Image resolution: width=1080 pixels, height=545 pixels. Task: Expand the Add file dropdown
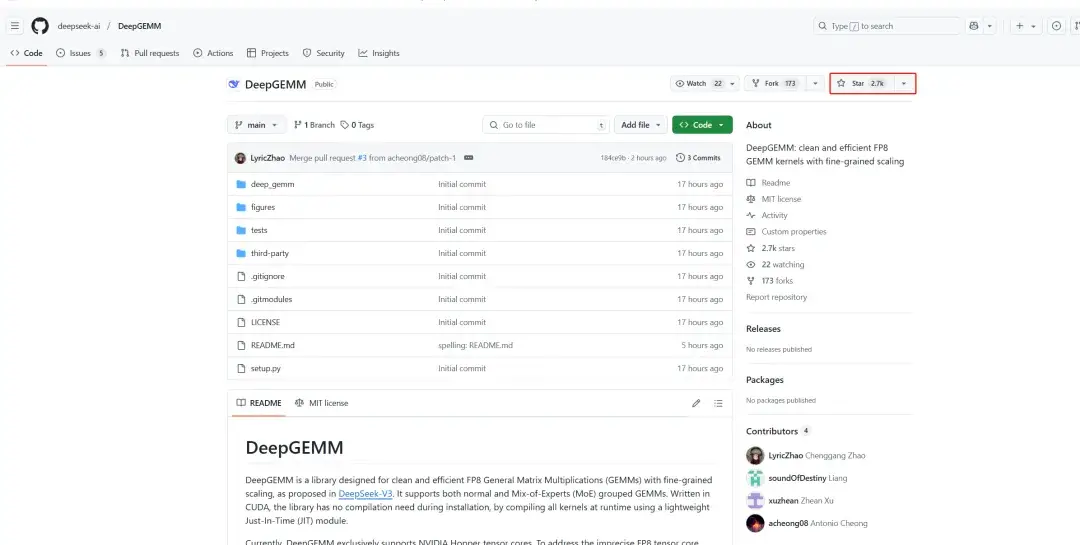[641, 125]
